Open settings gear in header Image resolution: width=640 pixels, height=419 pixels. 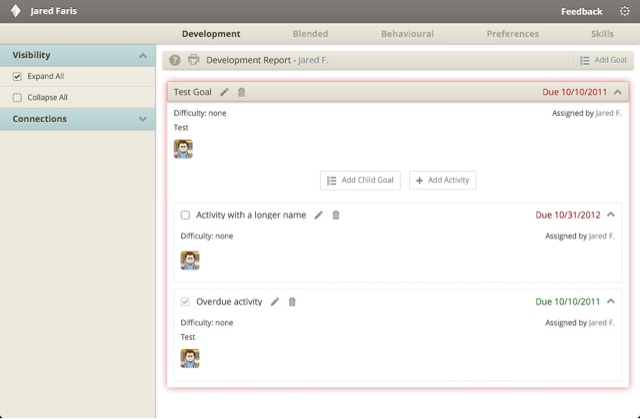[x=624, y=11]
